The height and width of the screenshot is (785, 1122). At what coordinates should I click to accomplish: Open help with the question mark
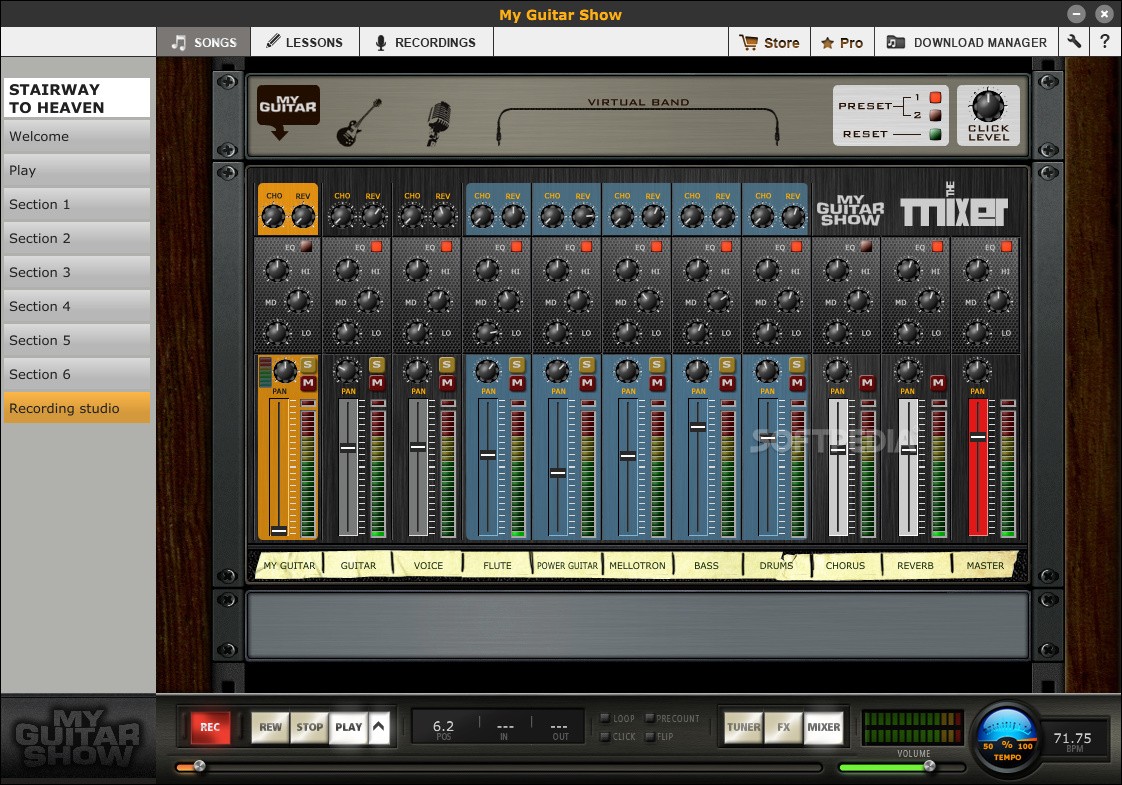[1104, 42]
